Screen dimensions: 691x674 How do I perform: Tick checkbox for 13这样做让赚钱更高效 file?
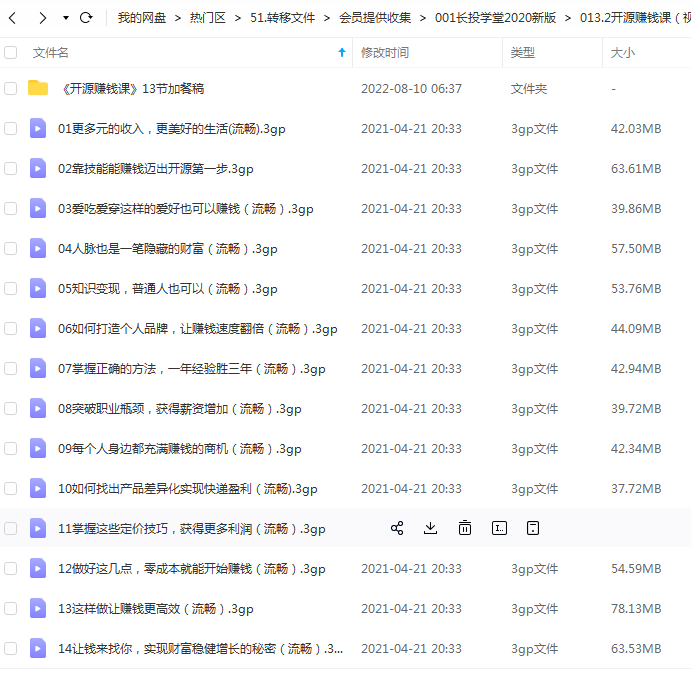(x=11, y=609)
